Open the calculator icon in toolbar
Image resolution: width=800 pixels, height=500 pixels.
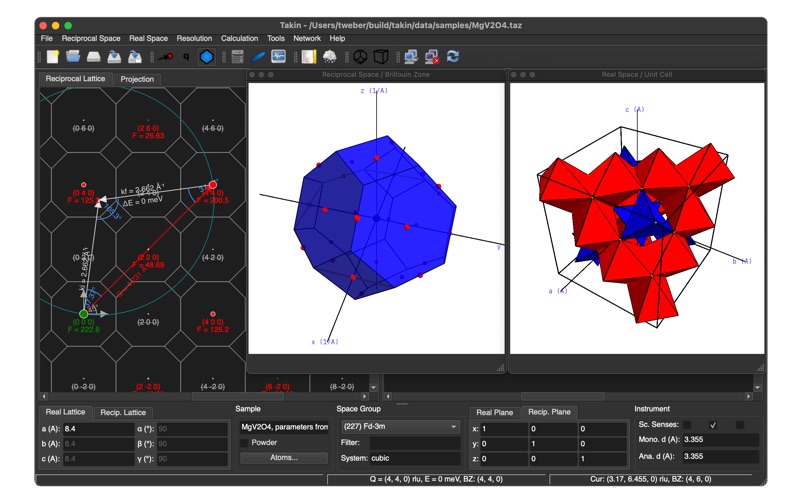point(237,57)
